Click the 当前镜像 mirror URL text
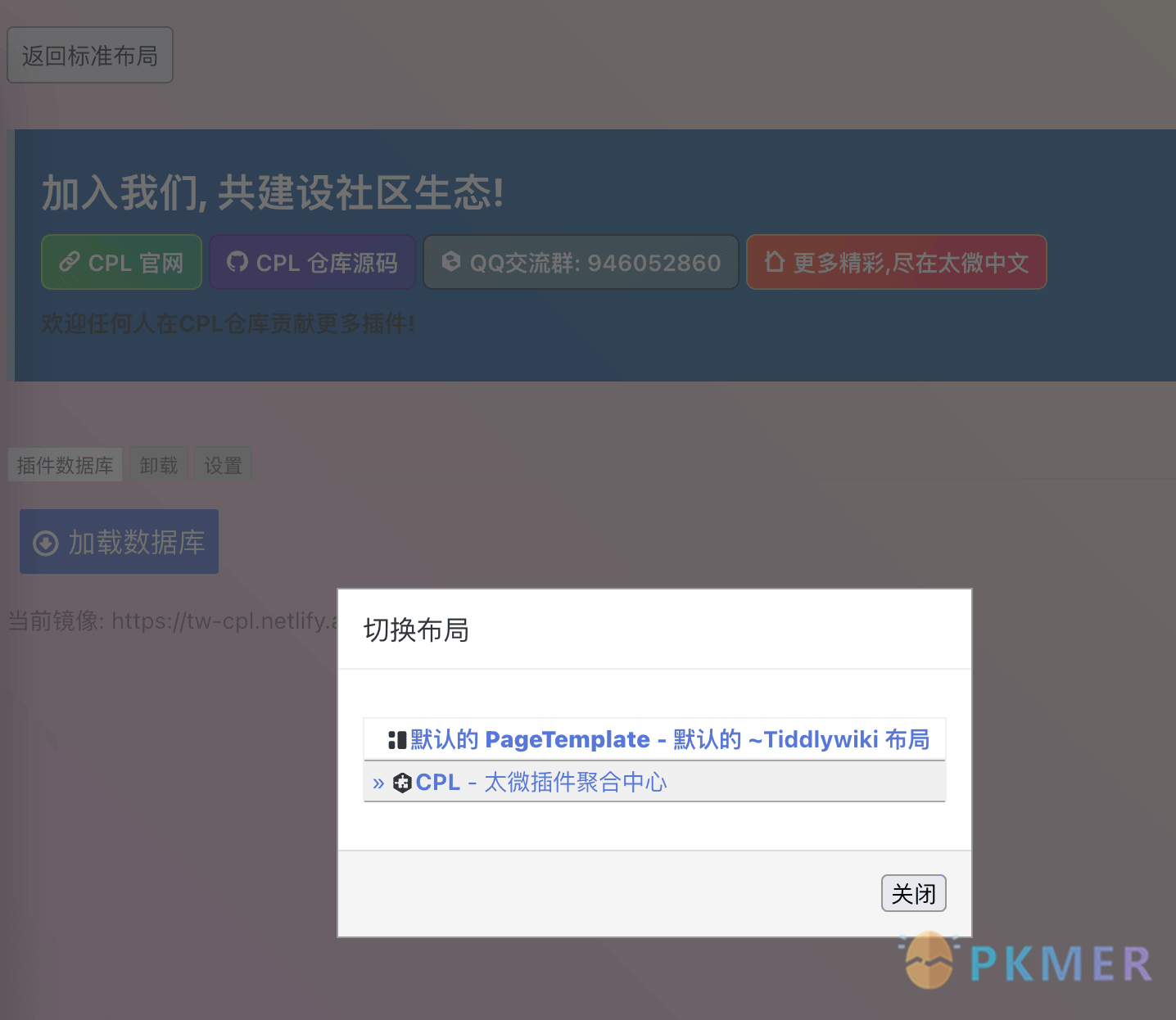The width and height of the screenshot is (1176, 1020). click(x=172, y=621)
